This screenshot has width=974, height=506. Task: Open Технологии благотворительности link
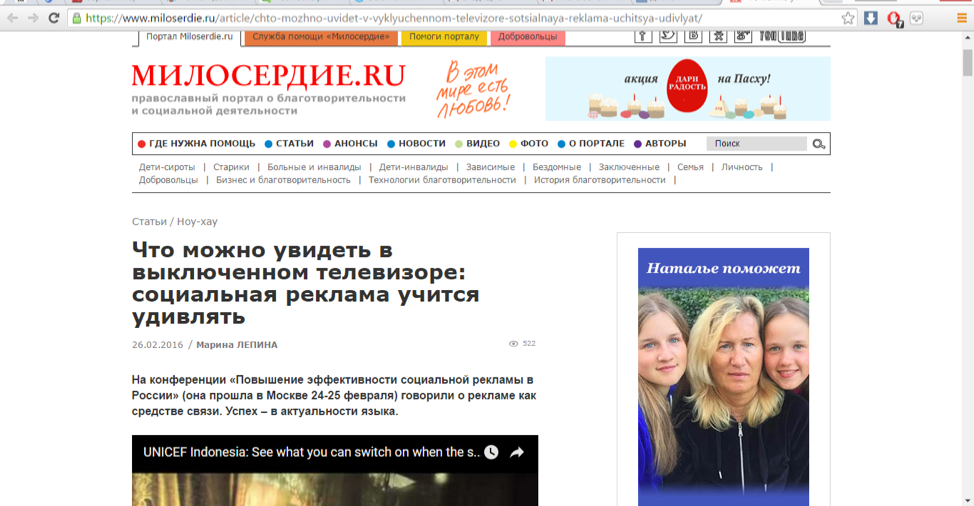[442, 180]
